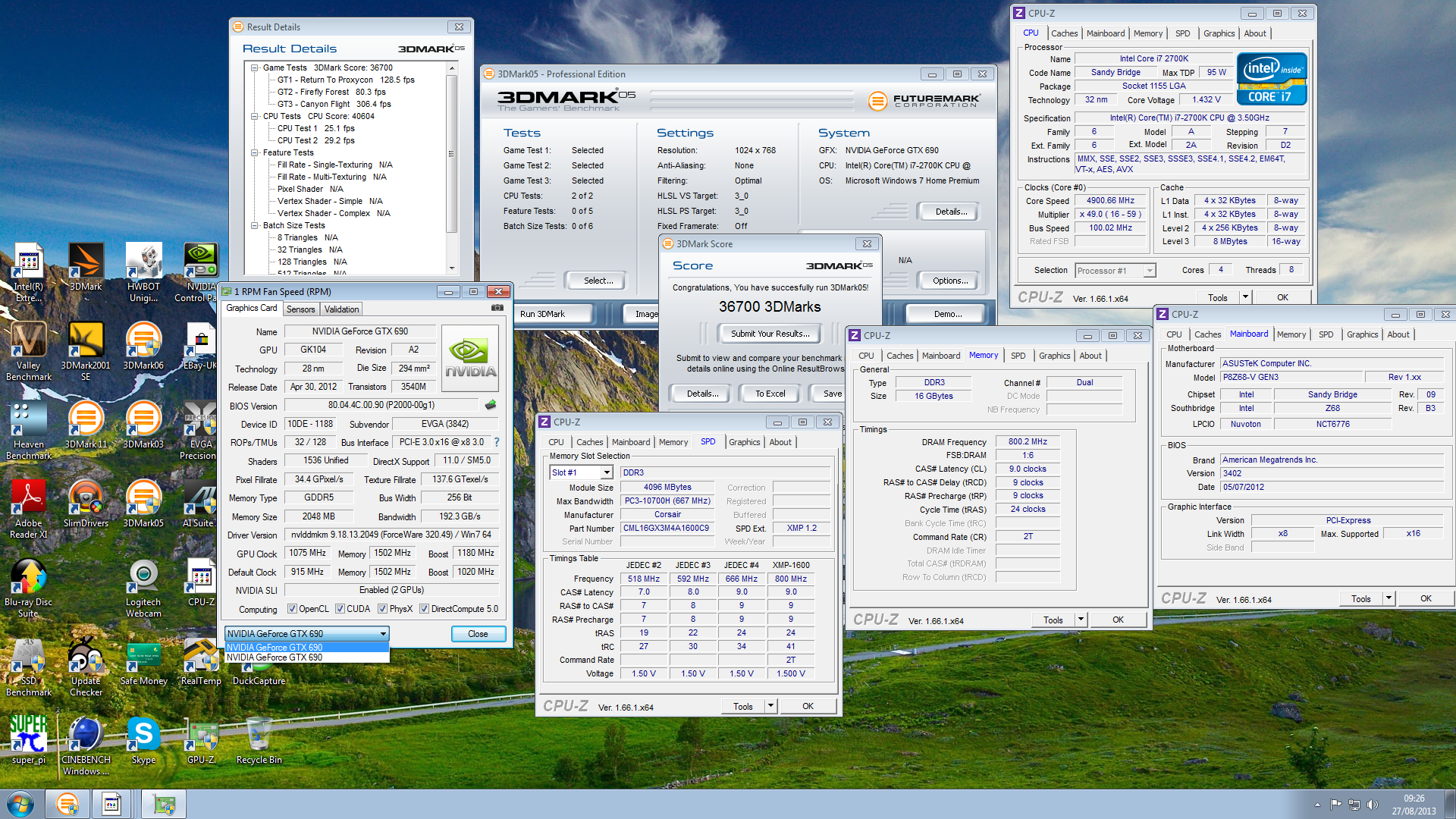Collapse Game Tests tree node

pyautogui.click(x=255, y=67)
